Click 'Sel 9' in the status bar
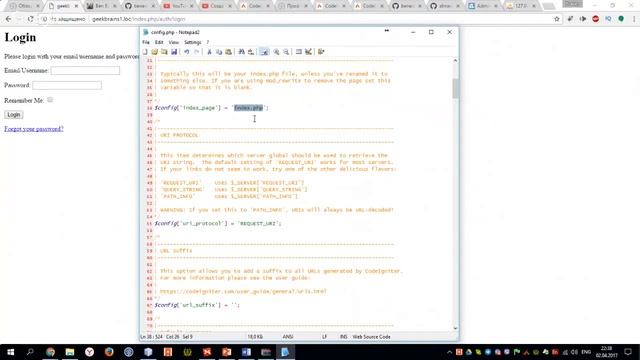This screenshot has width=640, height=360. click(x=187, y=337)
